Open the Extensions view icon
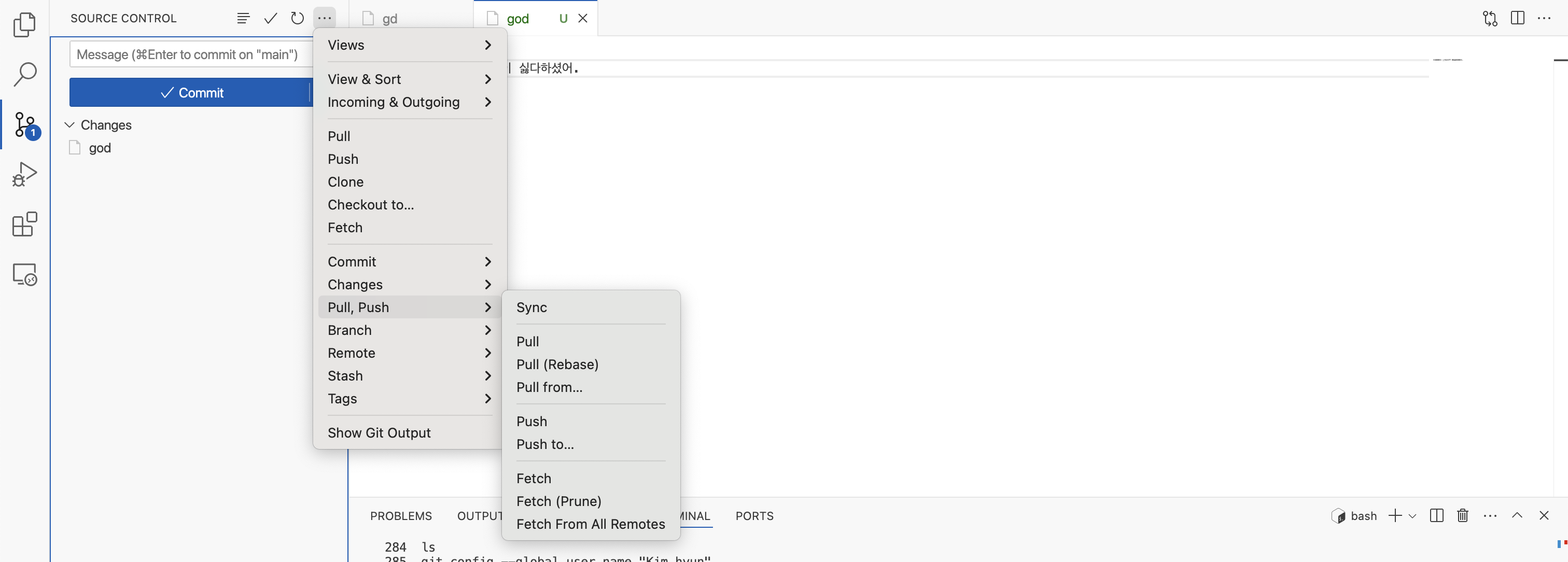 24,224
